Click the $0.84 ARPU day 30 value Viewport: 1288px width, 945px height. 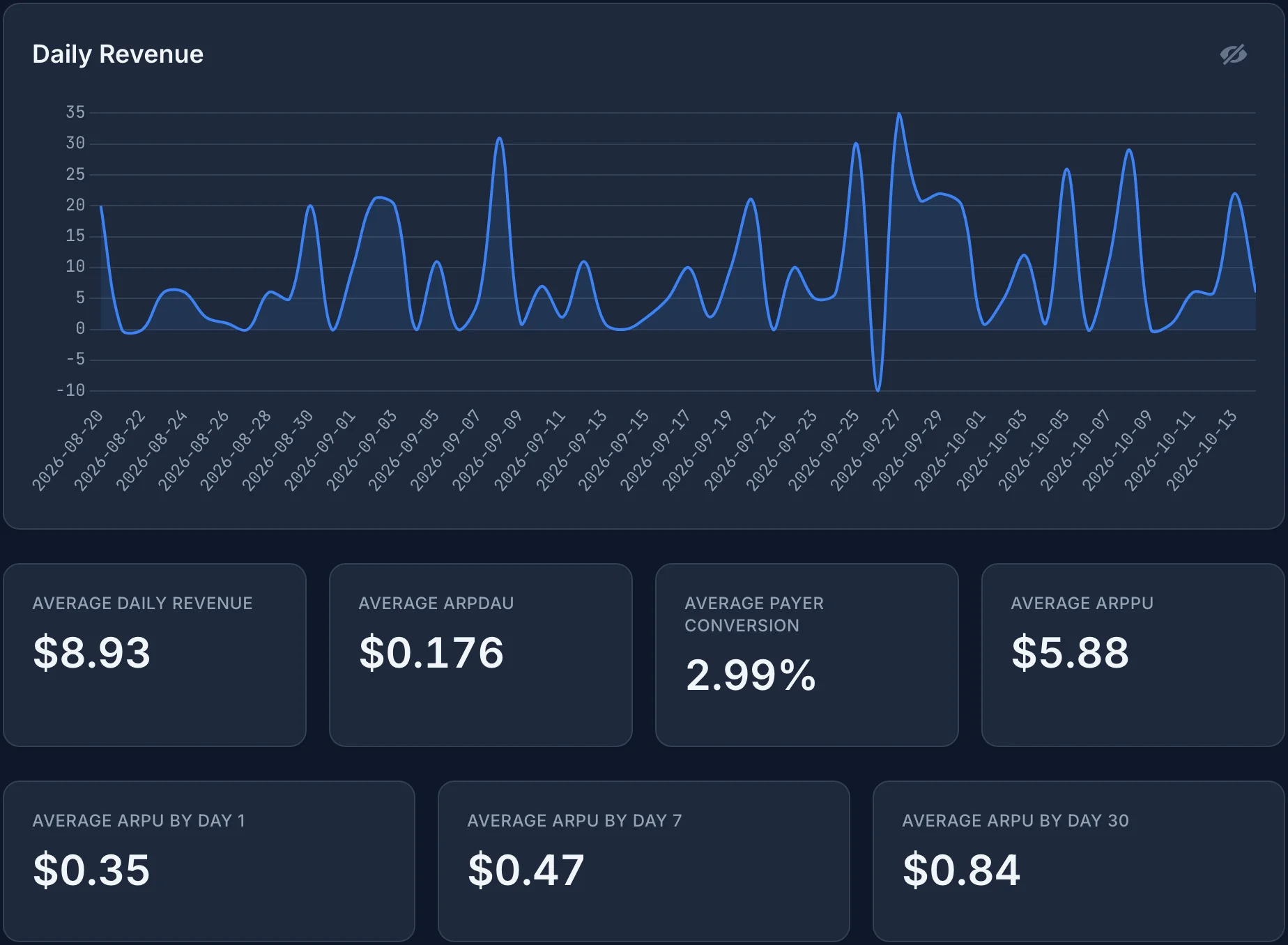961,870
